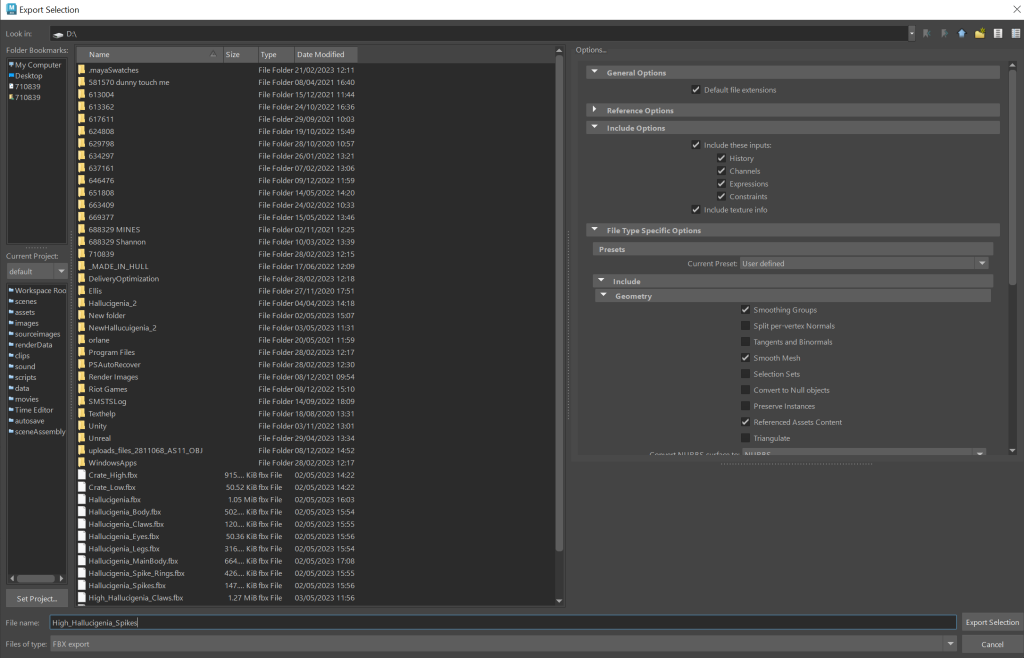
Task: Click the File name input field
Action: tap(500, 622)
